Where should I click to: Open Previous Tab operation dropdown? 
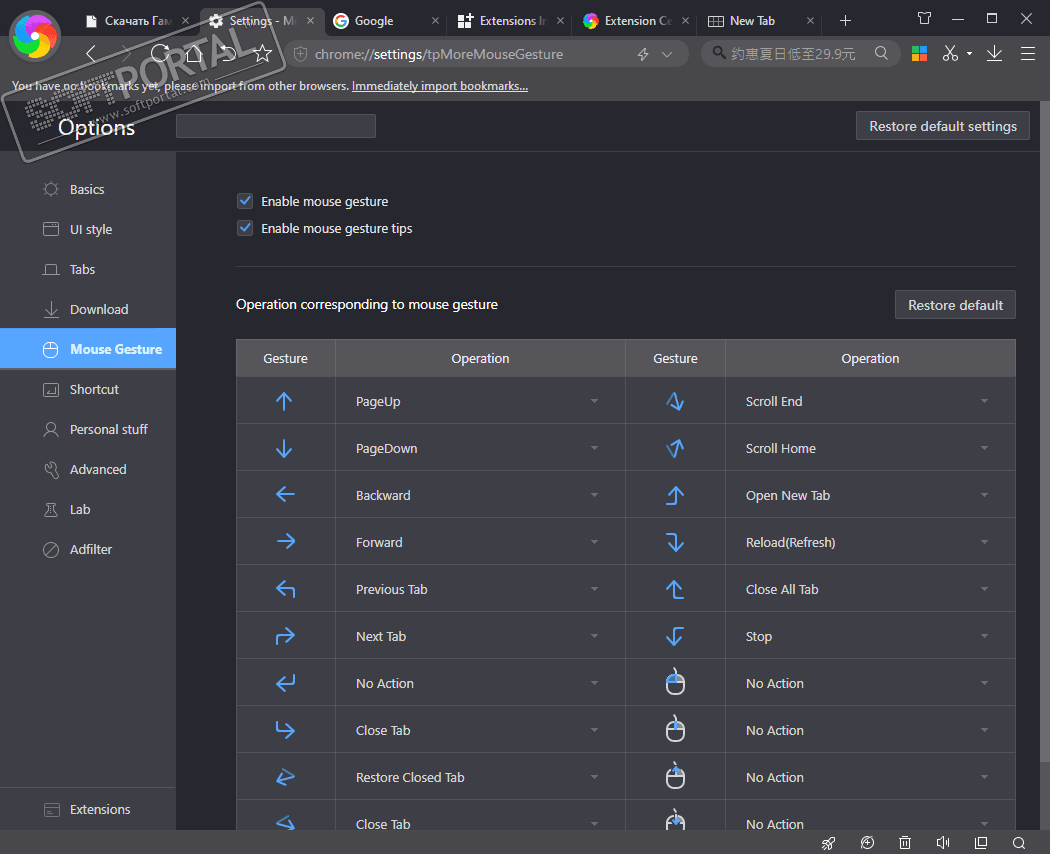click(480, 589)
